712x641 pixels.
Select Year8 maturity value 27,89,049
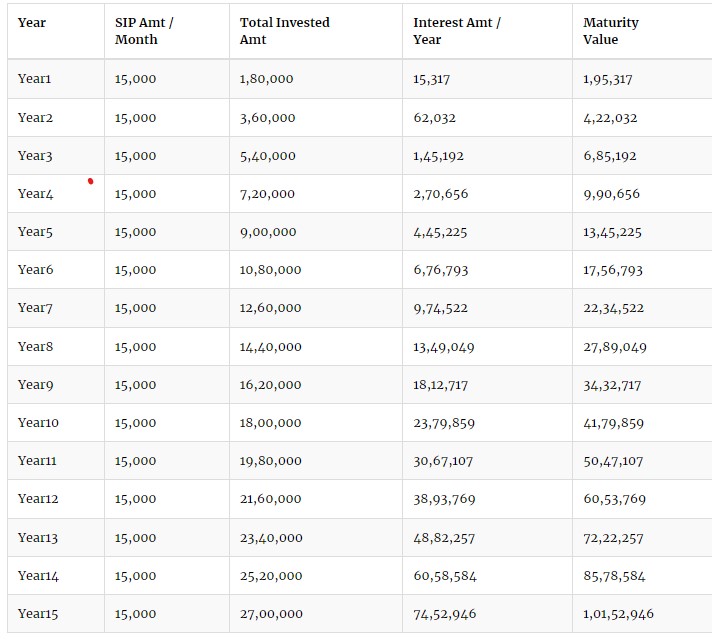click(x=615, y=347)
